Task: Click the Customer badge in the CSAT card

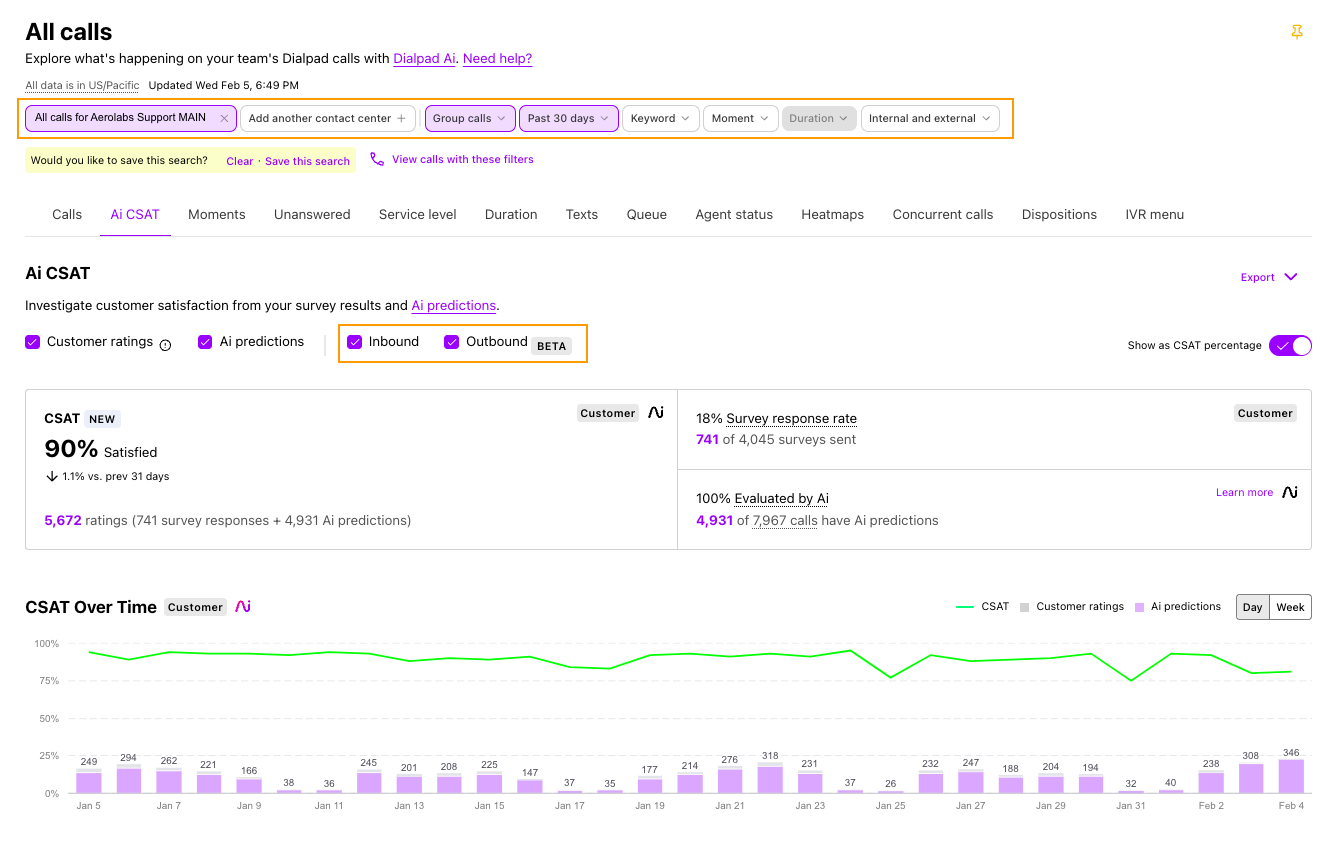Action: coord(608,413)
